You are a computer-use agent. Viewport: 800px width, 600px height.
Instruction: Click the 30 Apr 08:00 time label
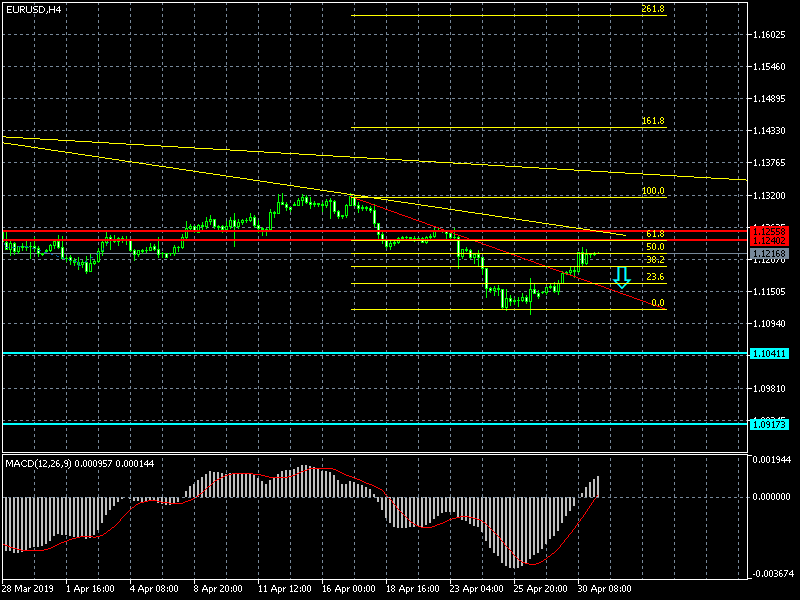point(605,589)
